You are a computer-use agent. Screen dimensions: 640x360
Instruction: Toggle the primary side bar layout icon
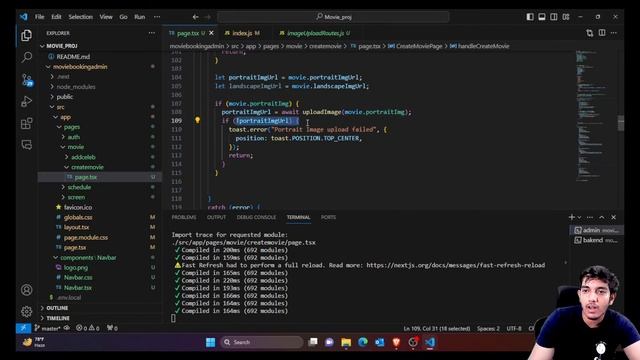click(530, 17)
